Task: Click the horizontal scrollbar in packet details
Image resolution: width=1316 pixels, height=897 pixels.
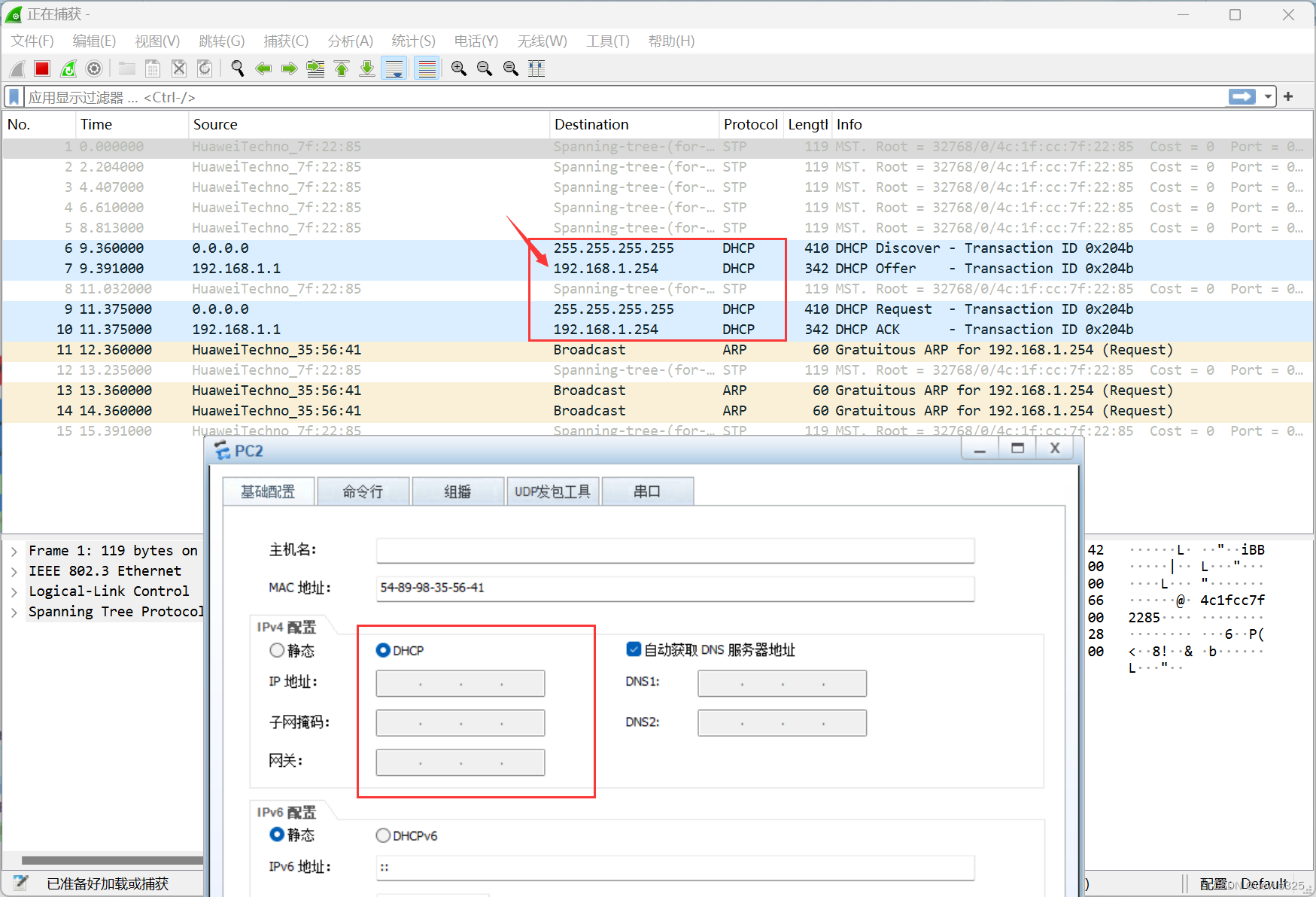Action: 112,860
